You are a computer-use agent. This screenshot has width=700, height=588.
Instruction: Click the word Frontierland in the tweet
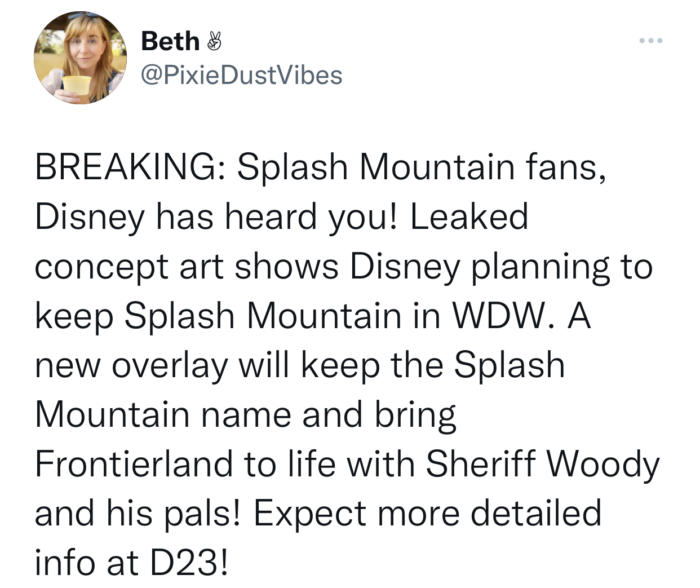pos(133,463)
